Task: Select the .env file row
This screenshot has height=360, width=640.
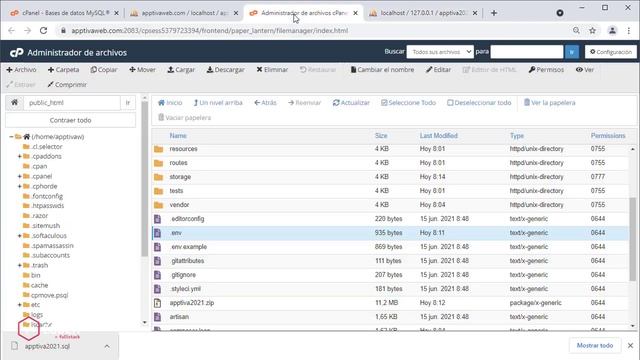Action: [x=390, y=233]
